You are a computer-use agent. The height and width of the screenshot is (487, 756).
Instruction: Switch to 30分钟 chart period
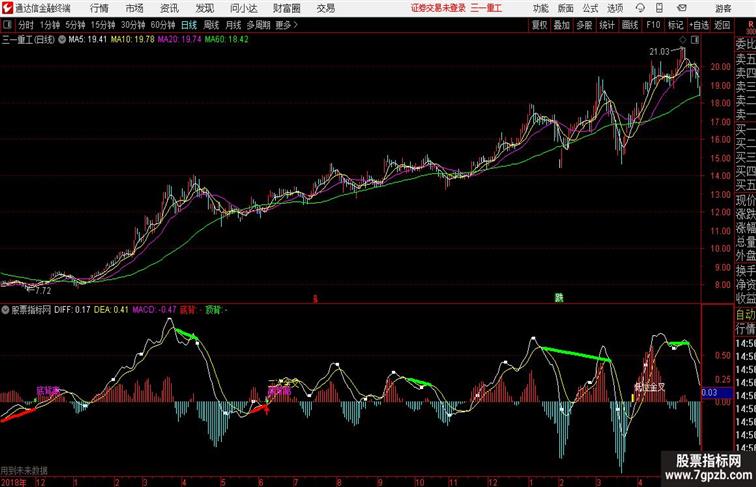coord(133,25)
